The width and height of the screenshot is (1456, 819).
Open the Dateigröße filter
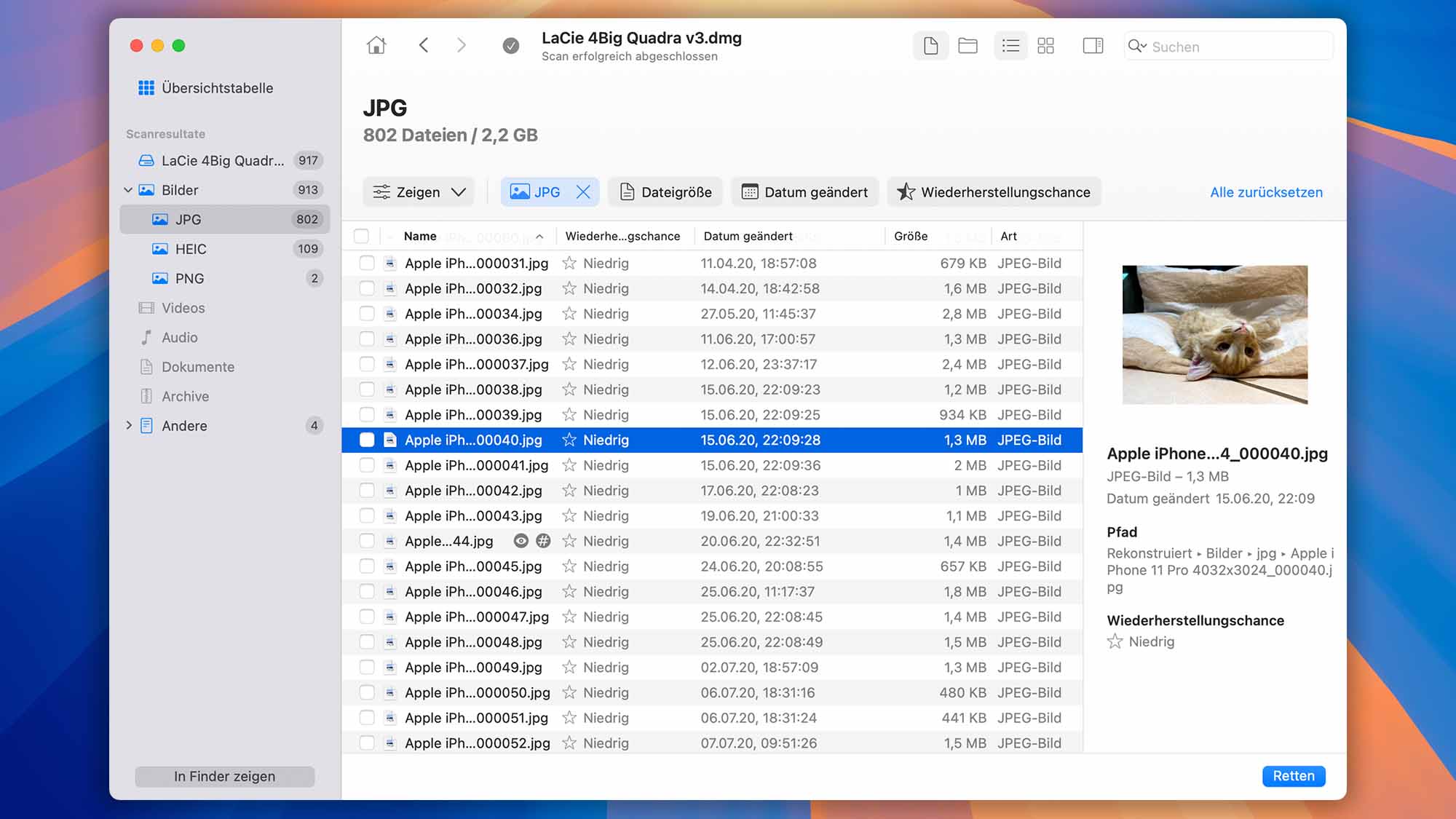coord(665,191)
